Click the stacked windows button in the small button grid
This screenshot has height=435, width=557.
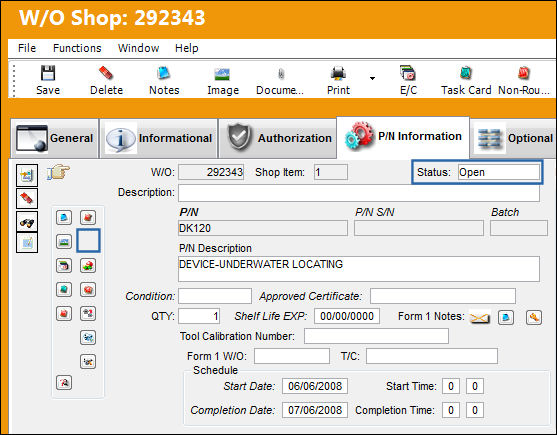tap(64, 266)
